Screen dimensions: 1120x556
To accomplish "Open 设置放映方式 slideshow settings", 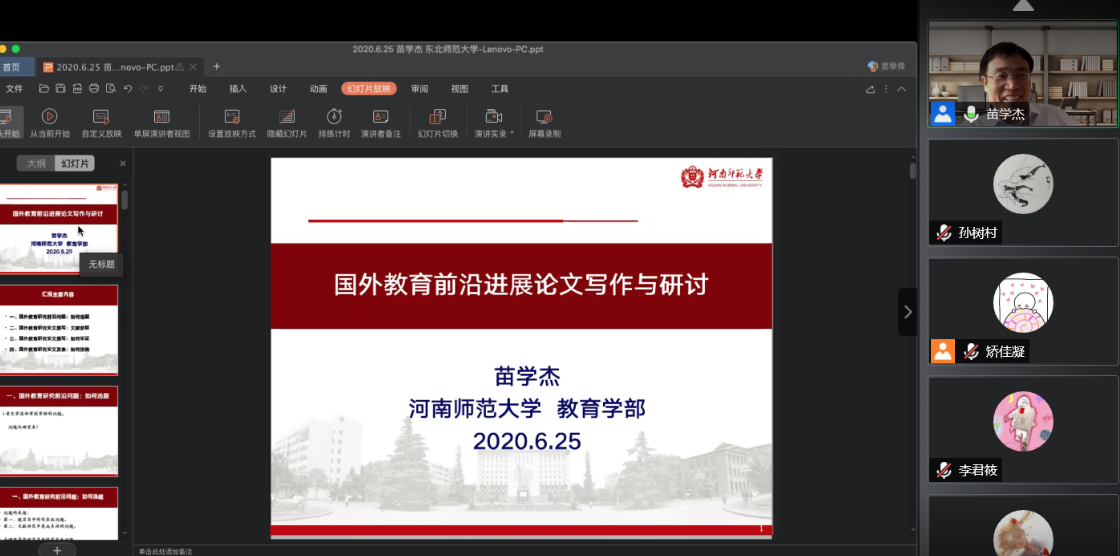I will coord(232,117).
